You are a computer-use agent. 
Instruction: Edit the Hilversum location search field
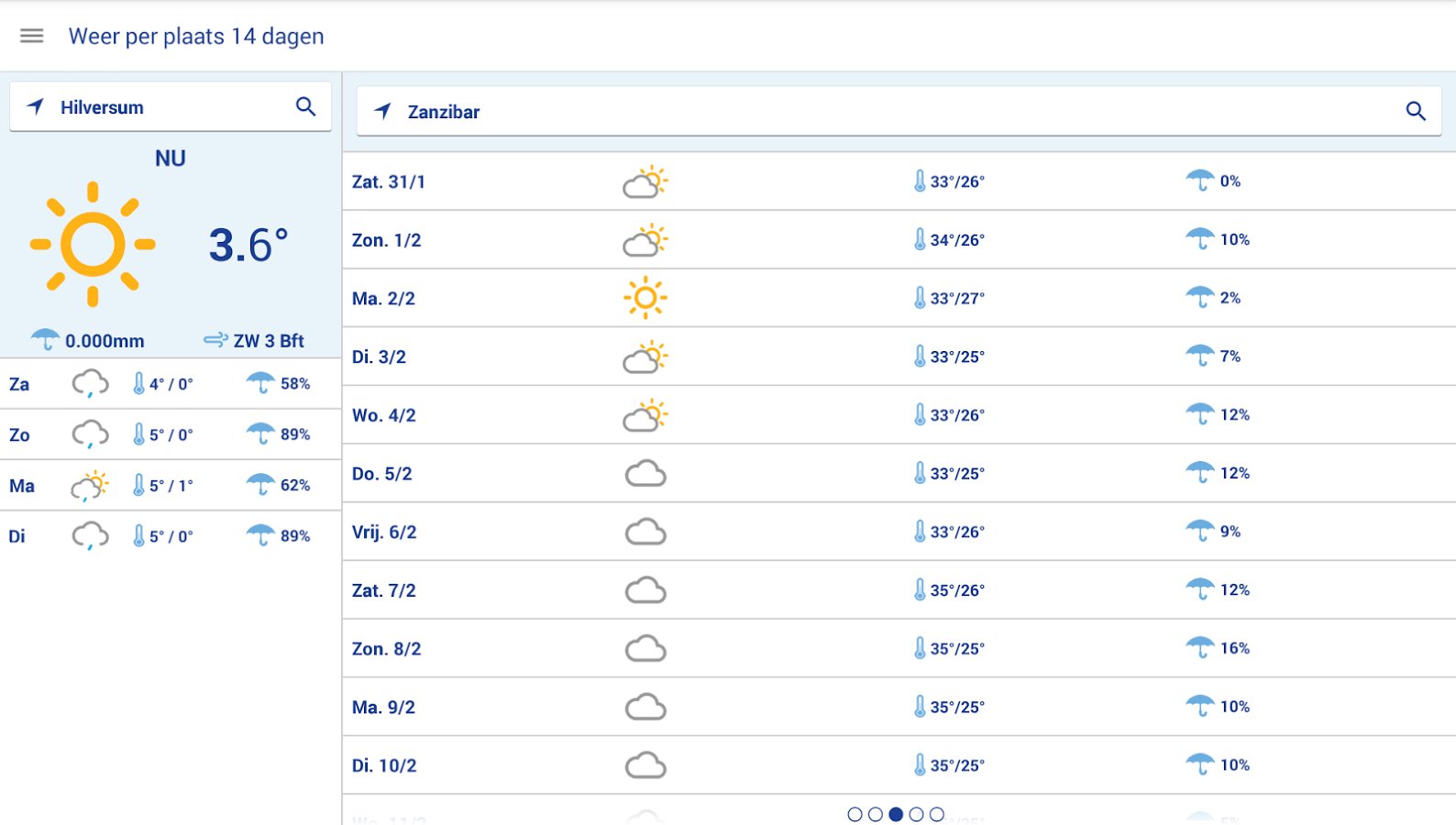[171, 106]
